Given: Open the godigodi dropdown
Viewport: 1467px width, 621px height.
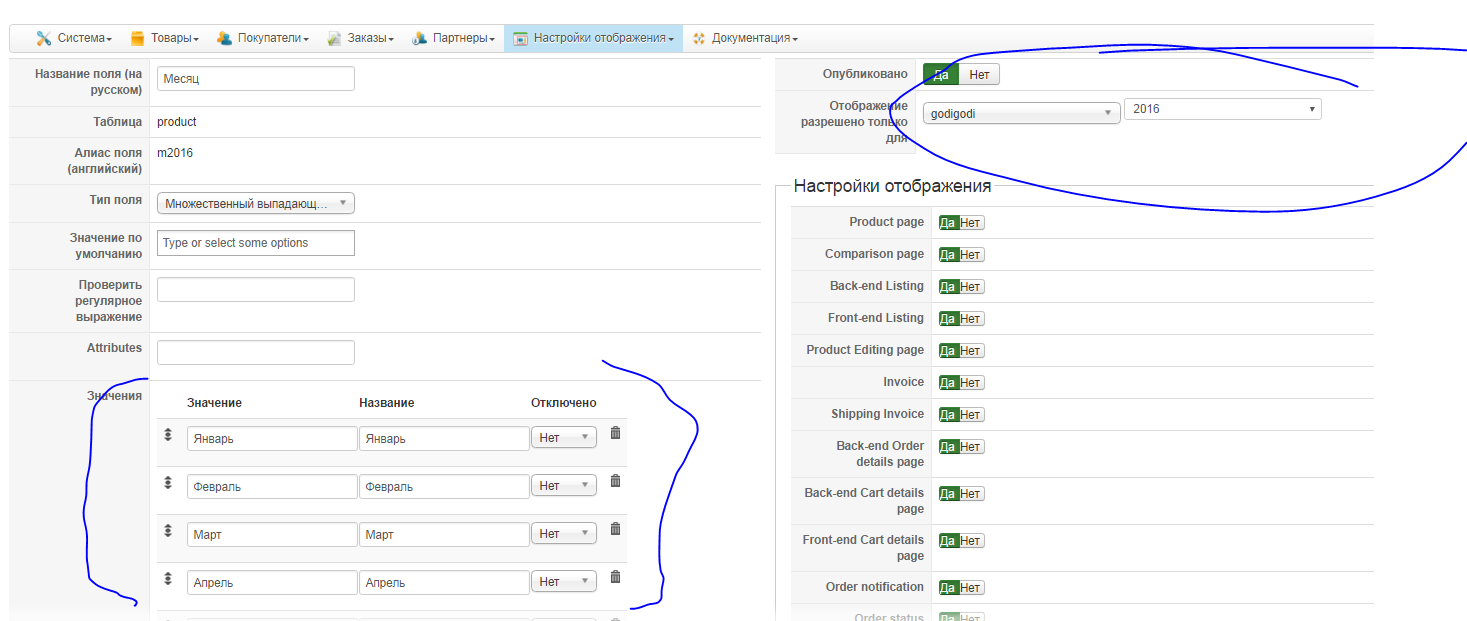Looking at the screenshot, I should [1021, 113].
